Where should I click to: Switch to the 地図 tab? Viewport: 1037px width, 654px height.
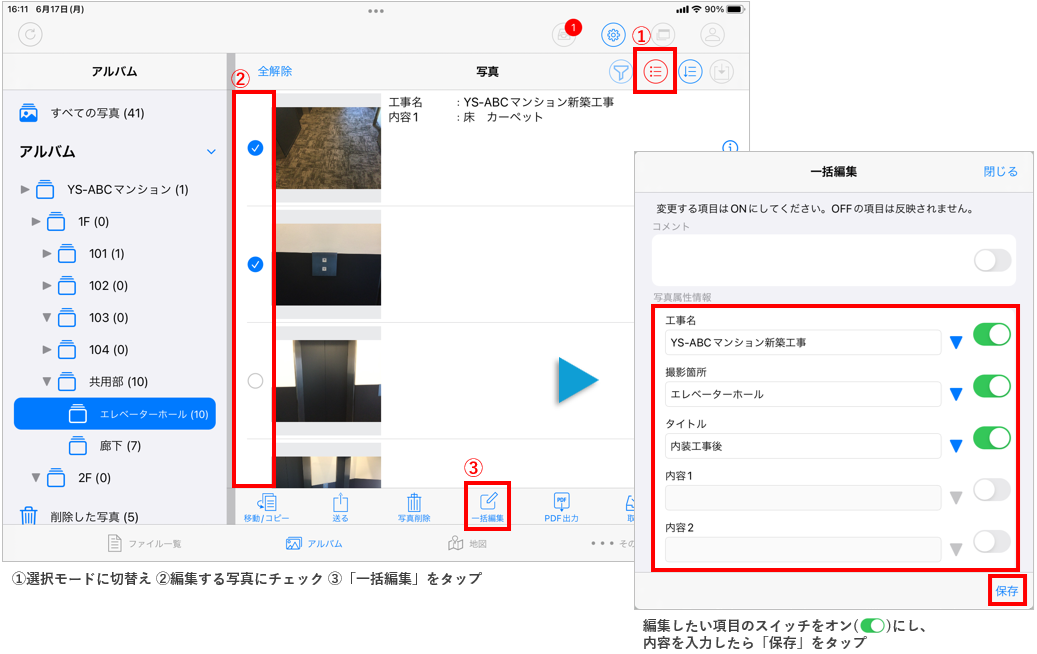(x=468, y=544)
